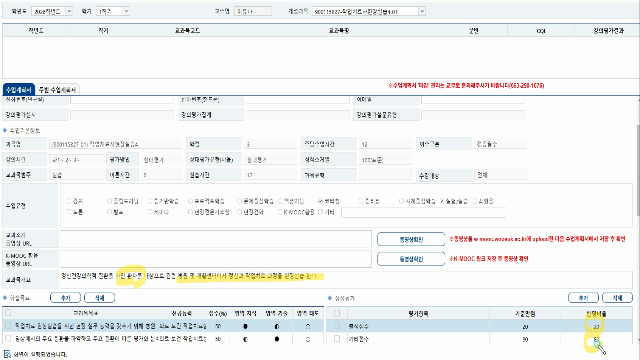Check the select-all box in 성적평가 header
The width and height of the screenshot is (640, 360).
337,313
